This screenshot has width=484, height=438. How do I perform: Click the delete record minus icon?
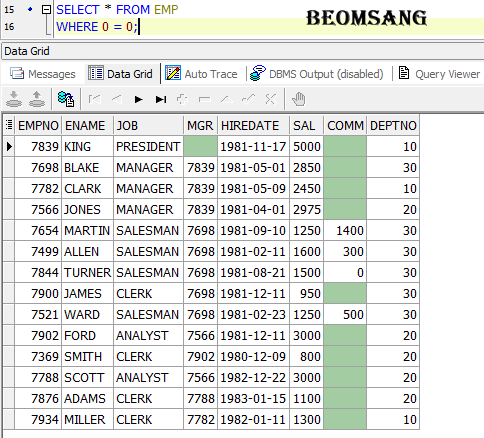(x=204, y=99)
